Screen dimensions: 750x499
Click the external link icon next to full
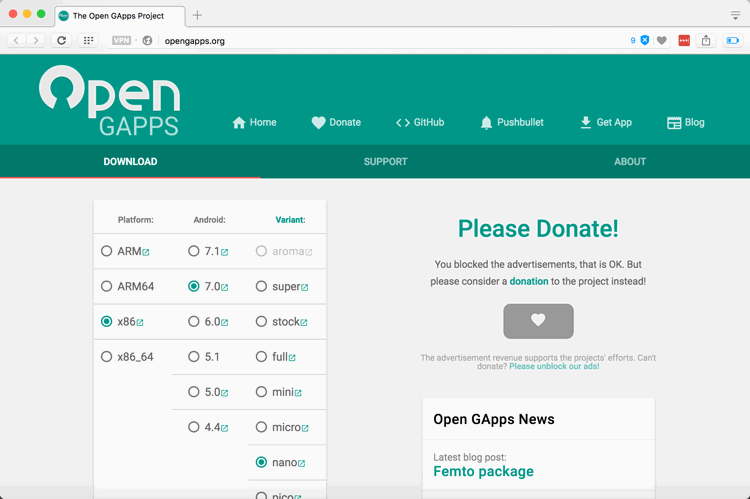pyautogui.click(x=292, y=358)
